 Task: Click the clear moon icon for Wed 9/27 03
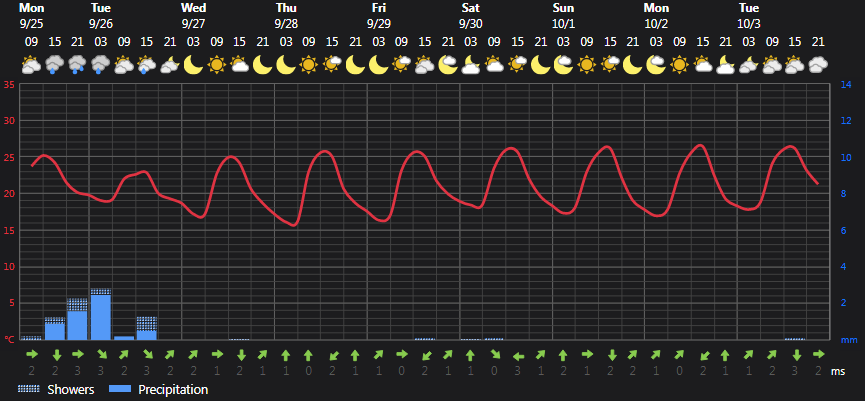point(193,65)
